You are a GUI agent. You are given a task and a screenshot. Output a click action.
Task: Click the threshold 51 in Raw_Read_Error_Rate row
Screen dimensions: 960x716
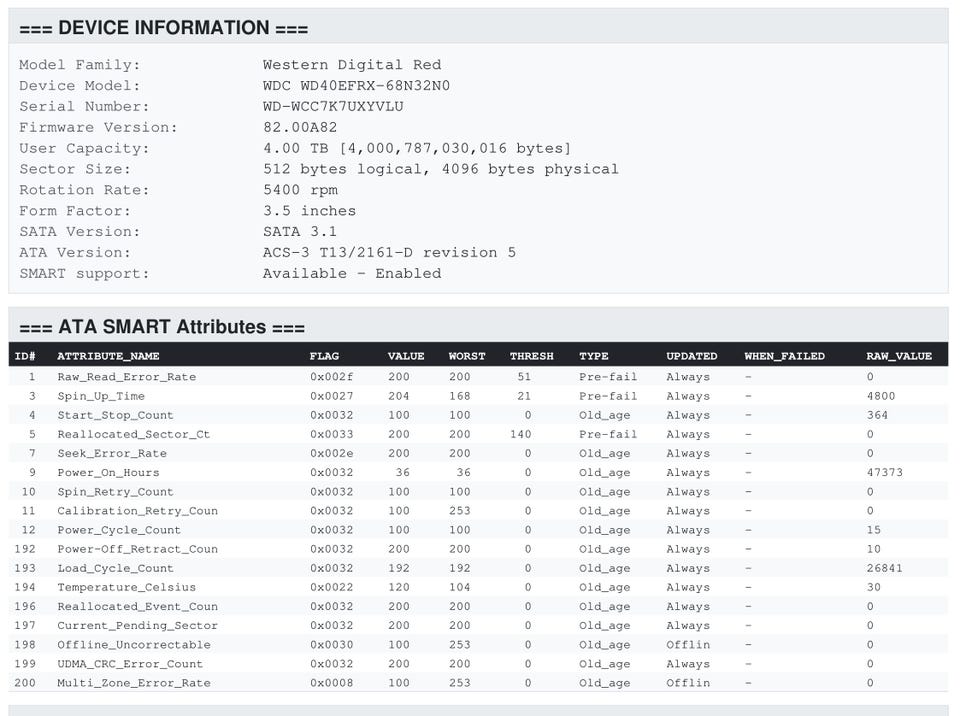(x=524, y=377)
